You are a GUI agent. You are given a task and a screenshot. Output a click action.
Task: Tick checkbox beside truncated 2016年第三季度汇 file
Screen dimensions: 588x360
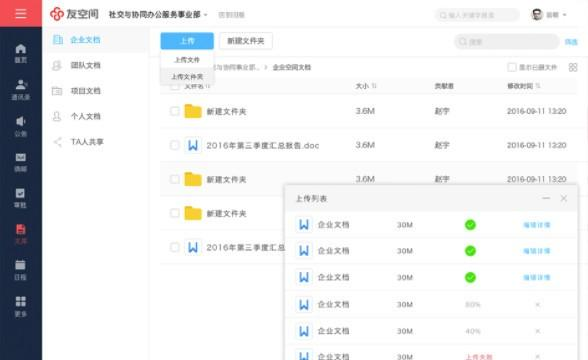pos(174,247)
